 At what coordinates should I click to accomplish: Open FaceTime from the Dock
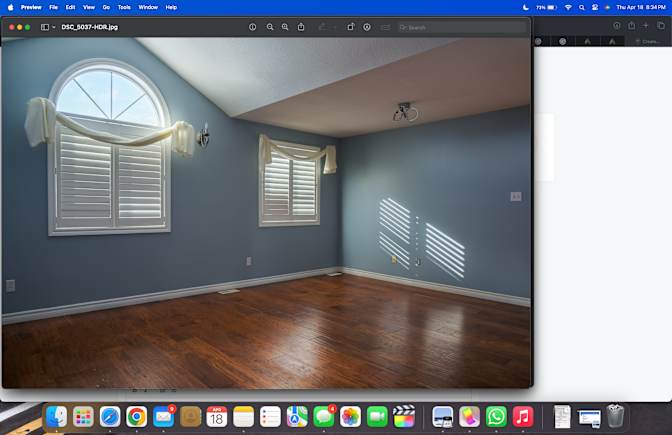pyautogui.click(x=377, y=417)
